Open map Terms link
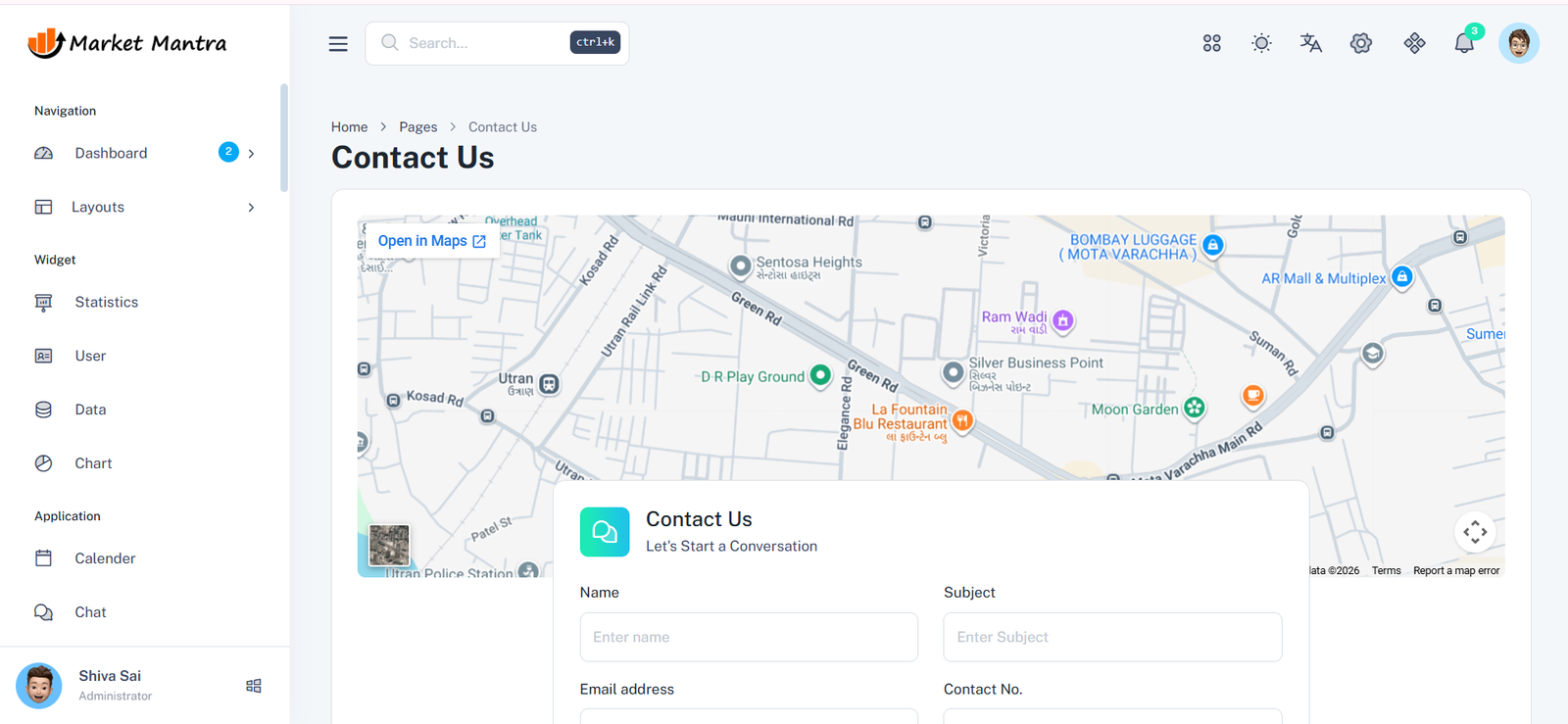This screenshot has width=1568, height=724. (x=1386, y=570)
